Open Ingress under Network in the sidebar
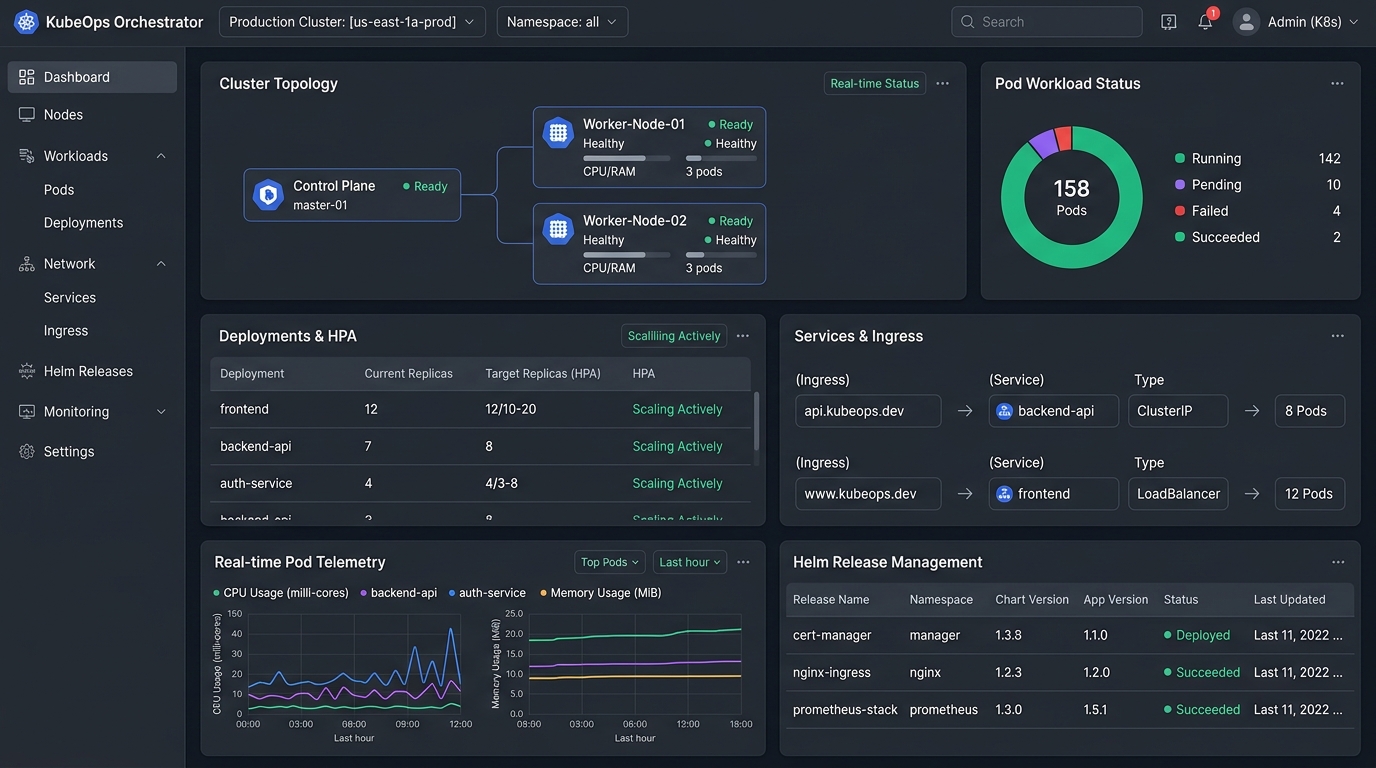Image resolution: width=1376 pixels, height=768 pixels. tap(66, 331)
